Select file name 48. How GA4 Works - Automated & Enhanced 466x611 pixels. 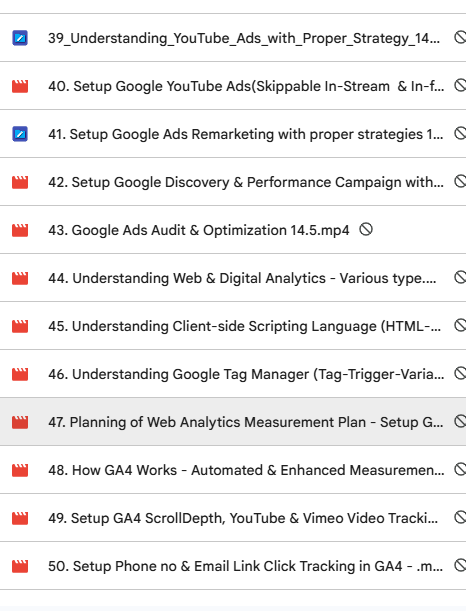coord(246,470)
